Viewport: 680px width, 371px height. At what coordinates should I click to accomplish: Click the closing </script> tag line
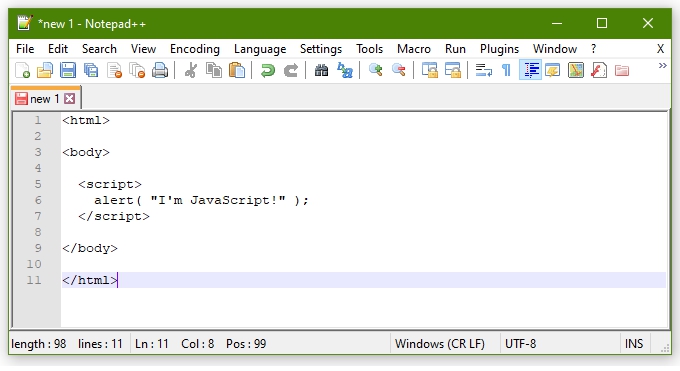pos(114,216)
